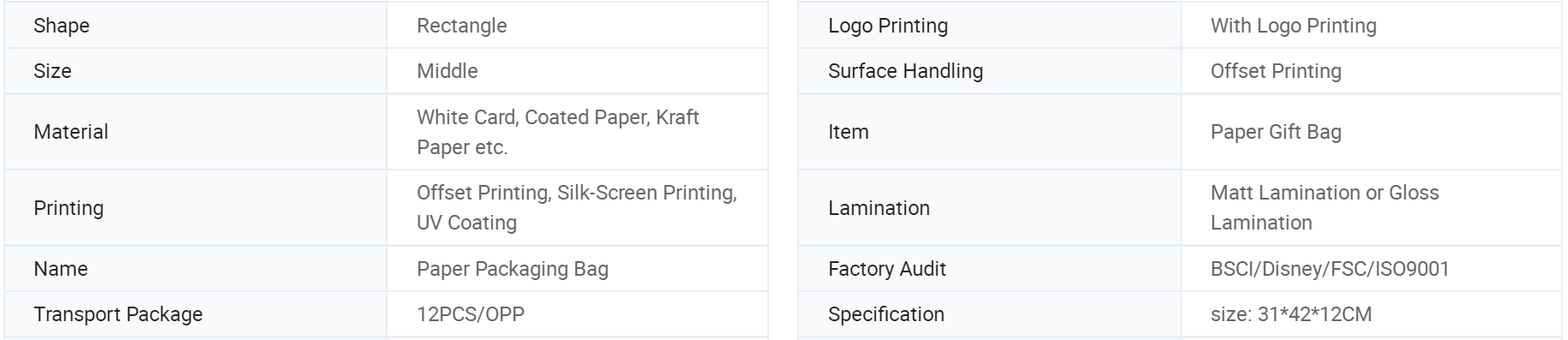Click the Shape label cell
1568x340 pixels.
point(195,26)
